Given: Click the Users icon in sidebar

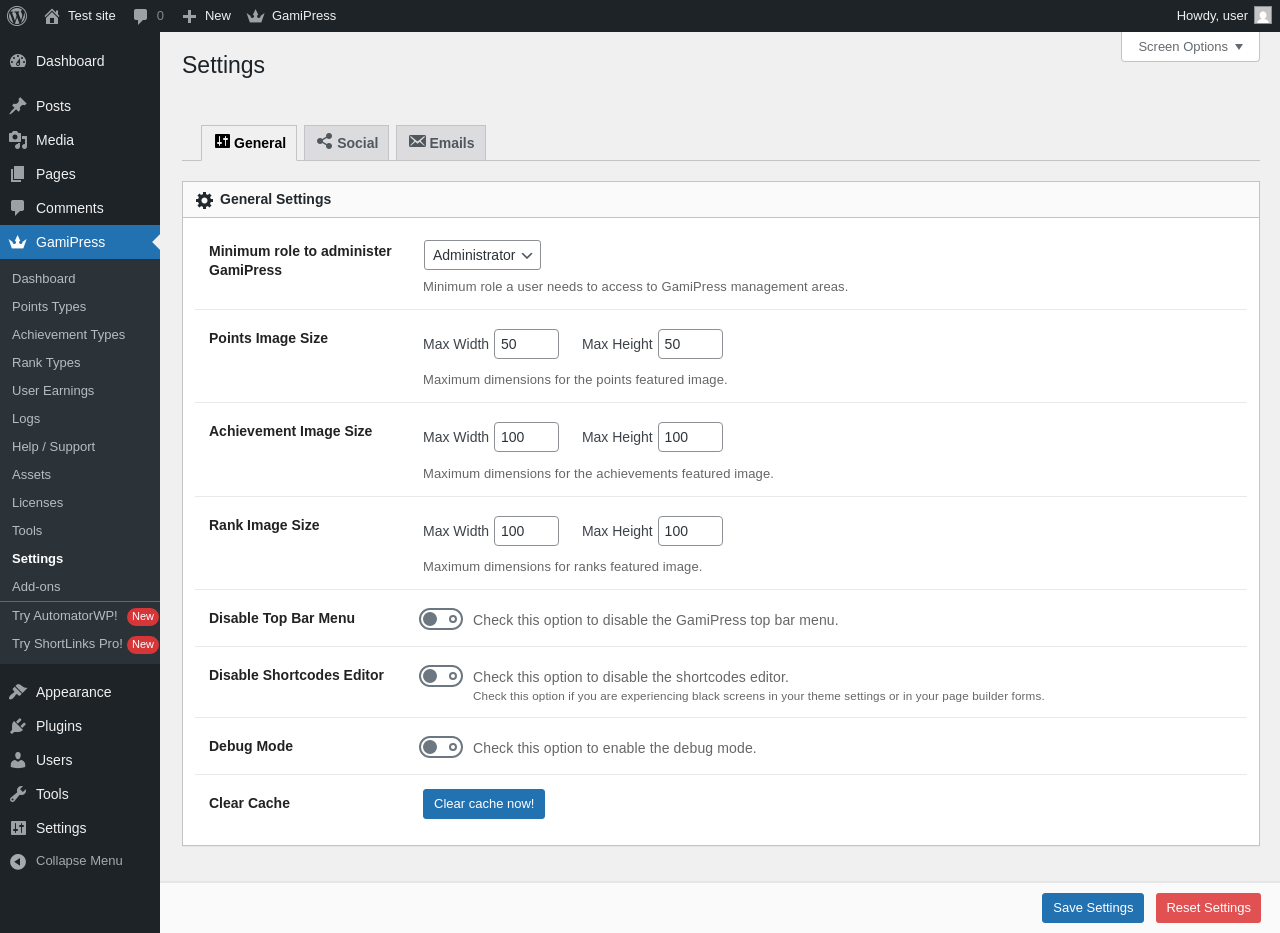Looking at the screenshot, I should click(18, 760).
